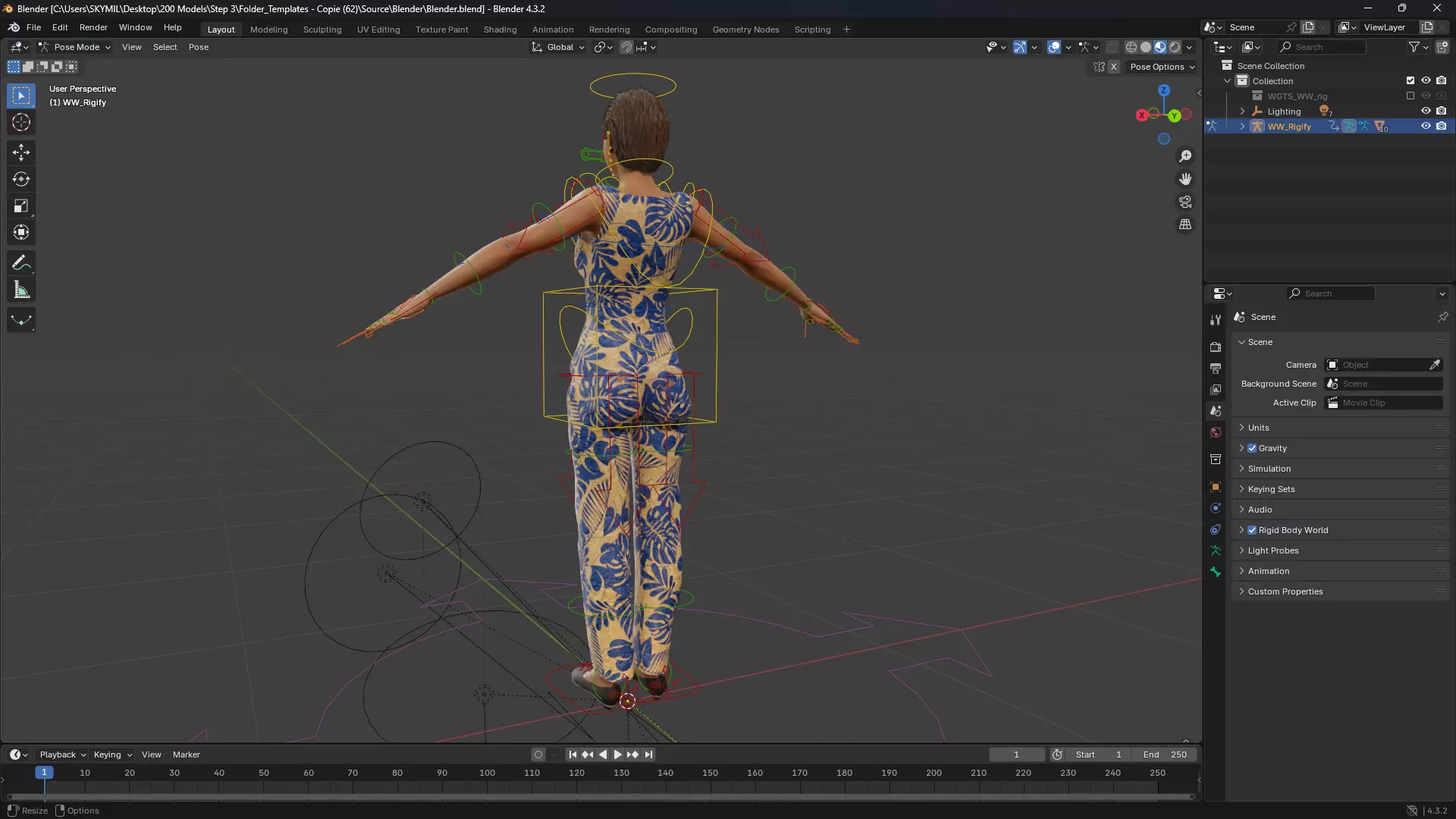Screen dimensions: 1456x819
Task: Open the Global transform orientation dropdown
Action: coord(559,47)
